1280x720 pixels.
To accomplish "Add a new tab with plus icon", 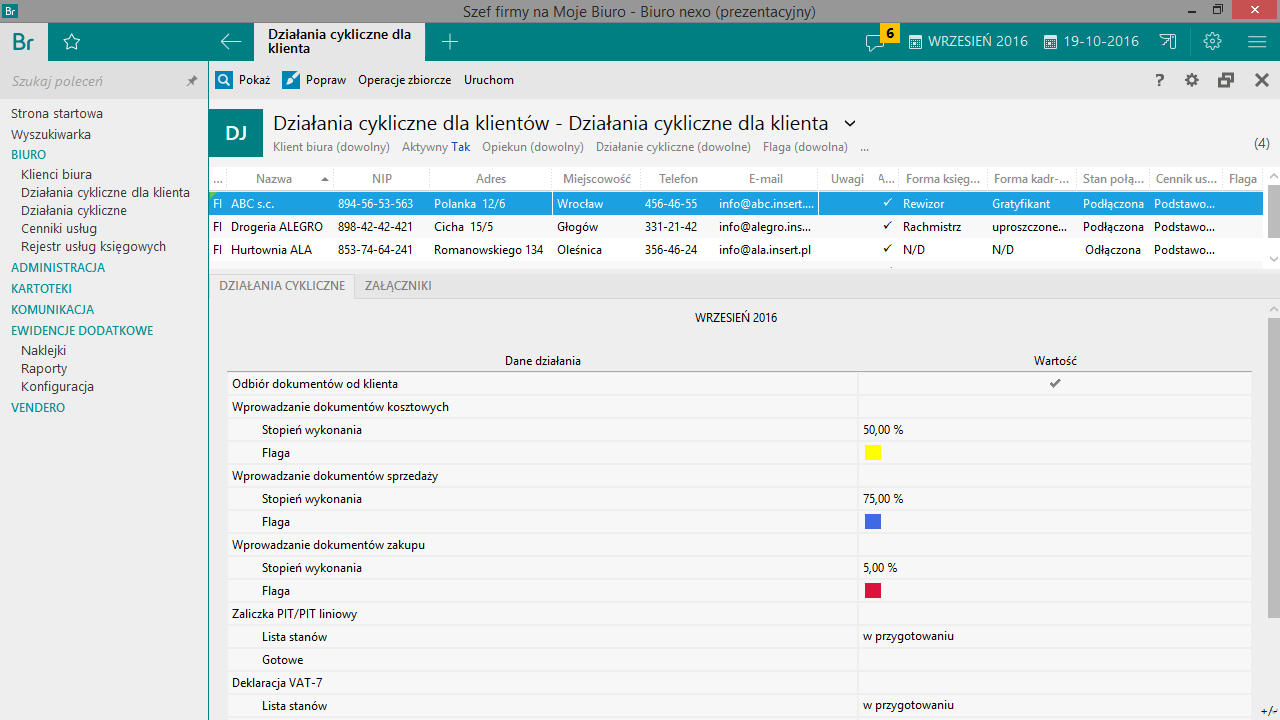I will (450, 42).
